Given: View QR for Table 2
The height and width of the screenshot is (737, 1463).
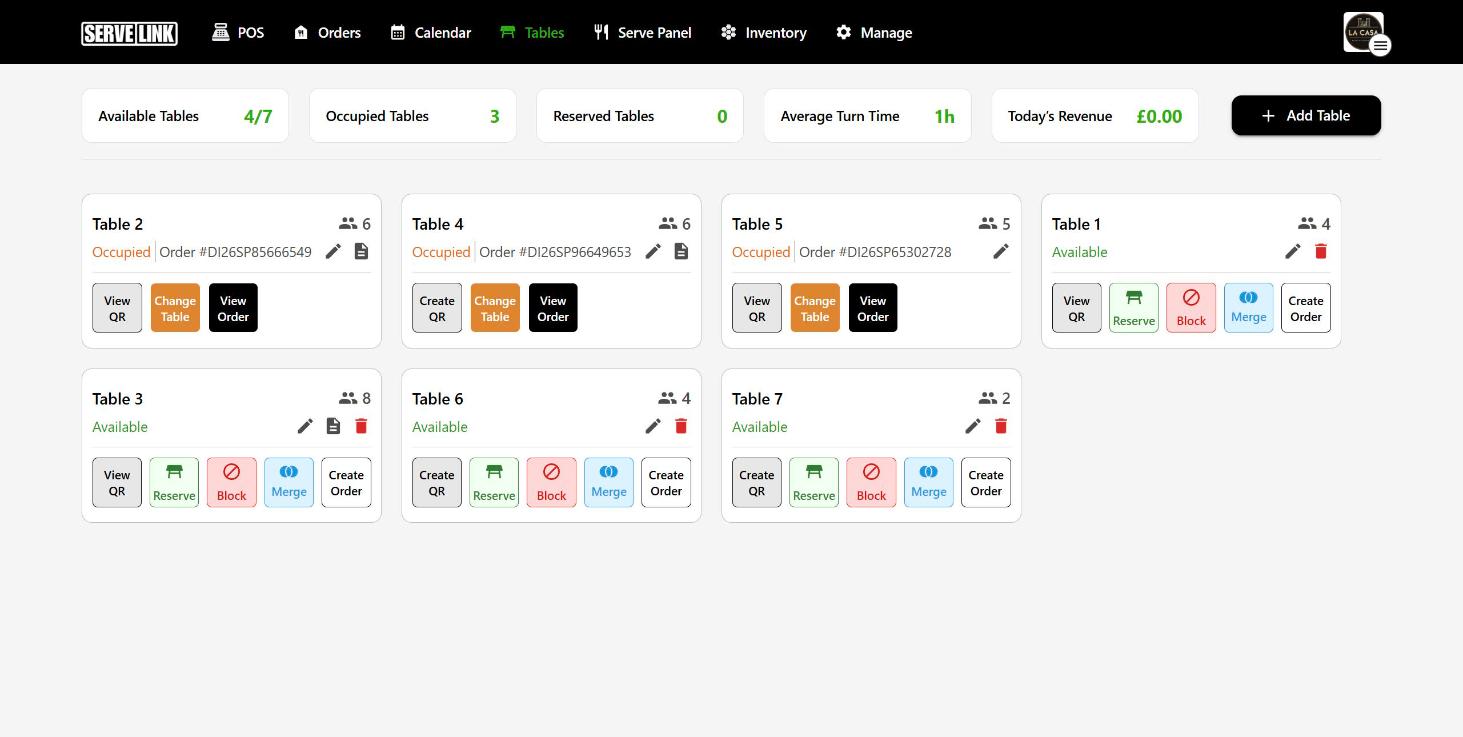Looking at the screenshot, I should click(117, 308).
